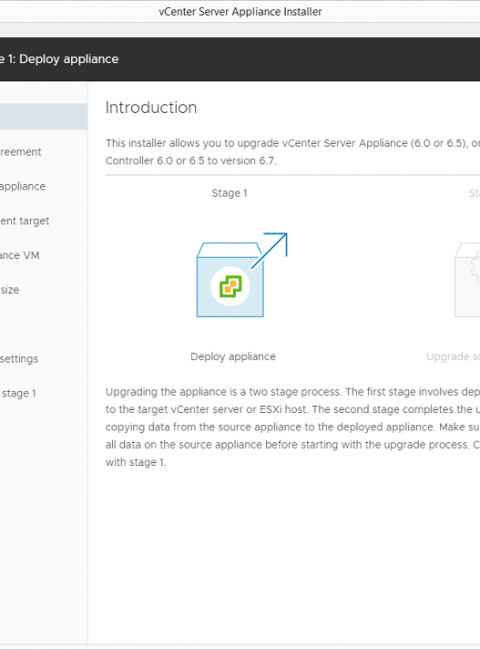
Task: Click the greyed-out Stage 2 box icon
Action: (468, 280)
